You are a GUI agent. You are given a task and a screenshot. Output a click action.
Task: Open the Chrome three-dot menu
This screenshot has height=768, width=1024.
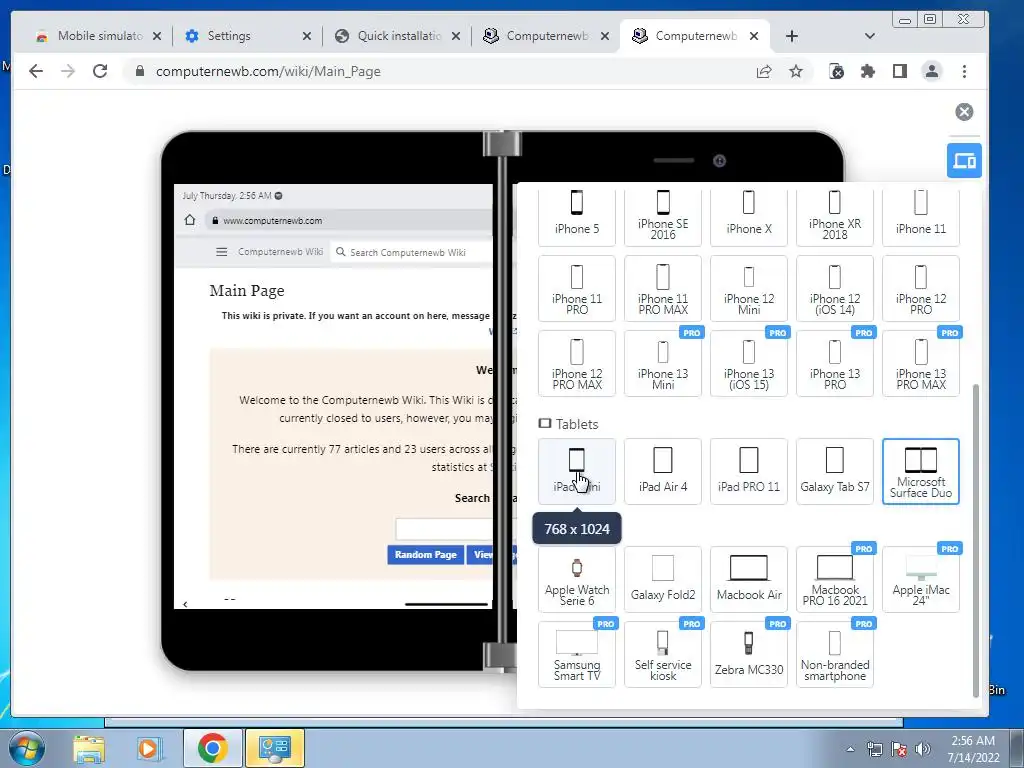964,72
